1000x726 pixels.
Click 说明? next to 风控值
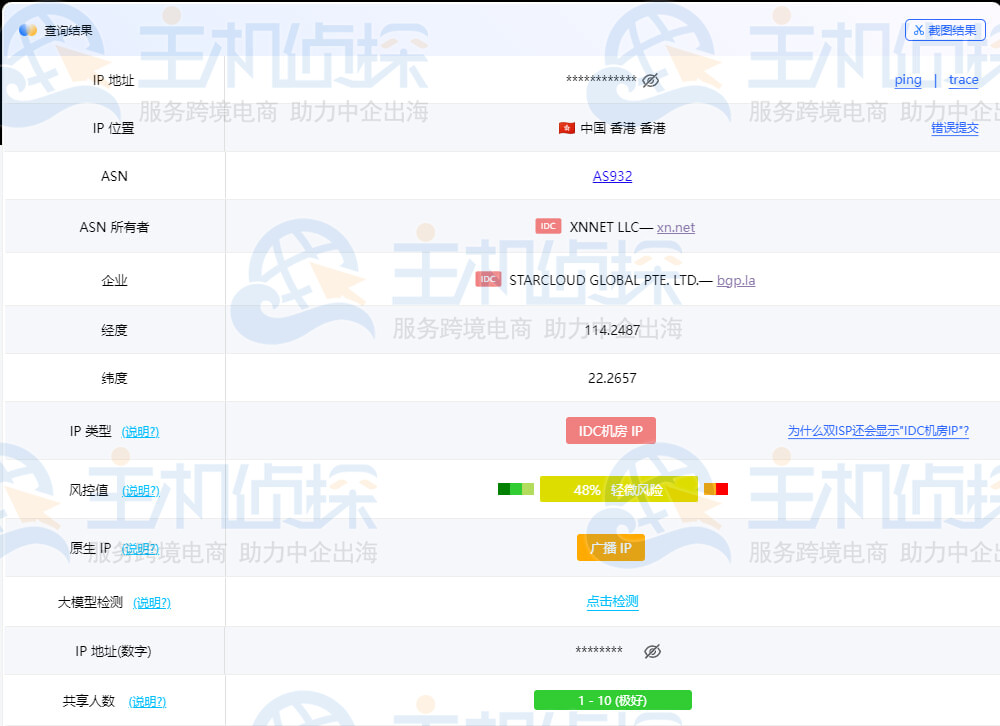pyautogui.click(x=140, y=491)
